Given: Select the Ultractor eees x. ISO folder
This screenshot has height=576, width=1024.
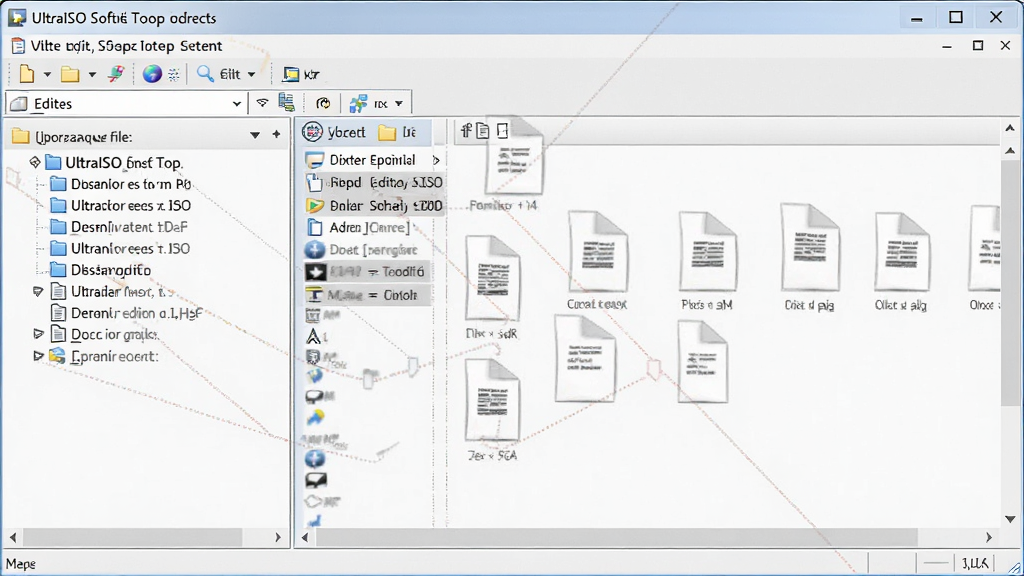Looking at the screenshot, I should coord(121,206).
